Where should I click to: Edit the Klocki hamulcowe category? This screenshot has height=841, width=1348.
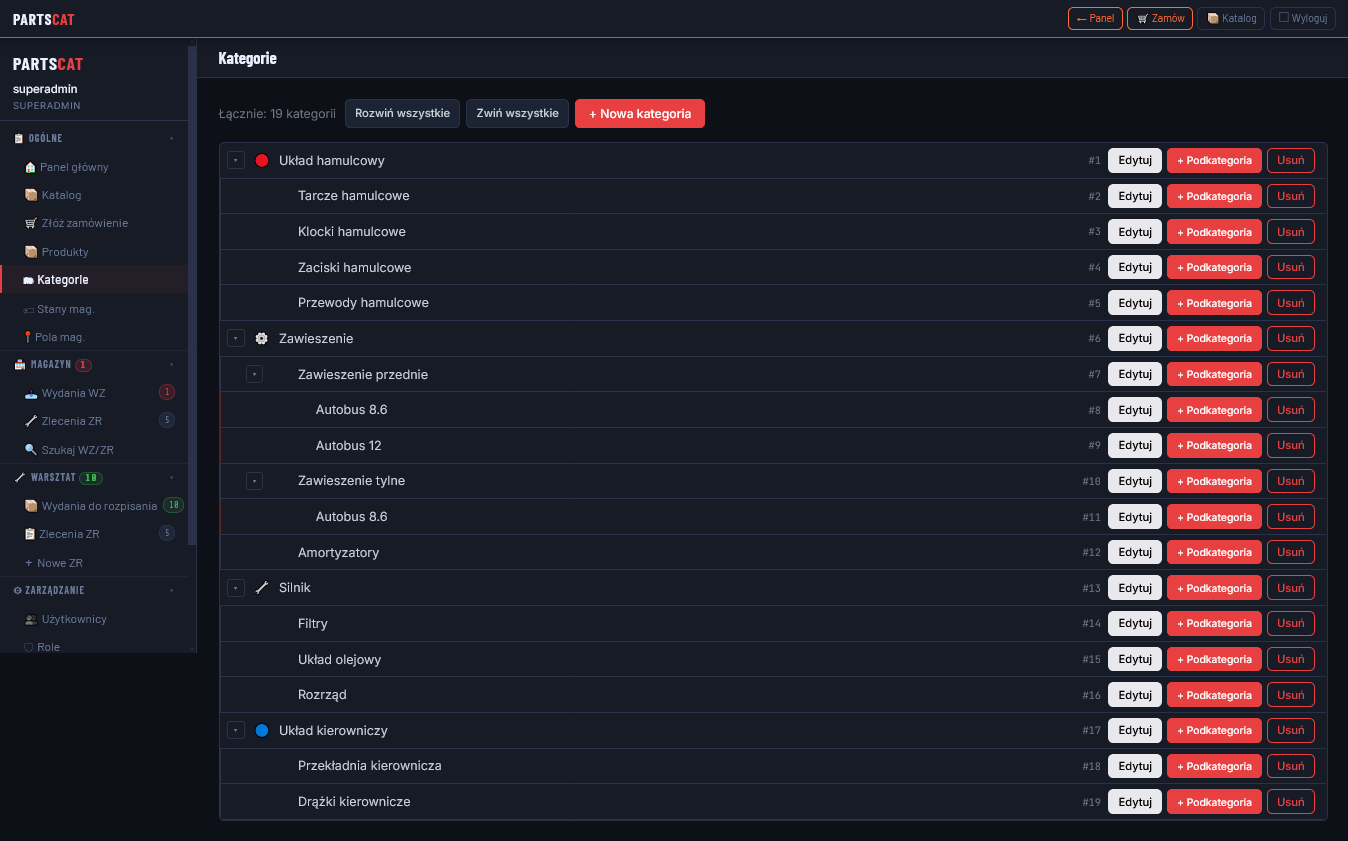pos(1134,232)
